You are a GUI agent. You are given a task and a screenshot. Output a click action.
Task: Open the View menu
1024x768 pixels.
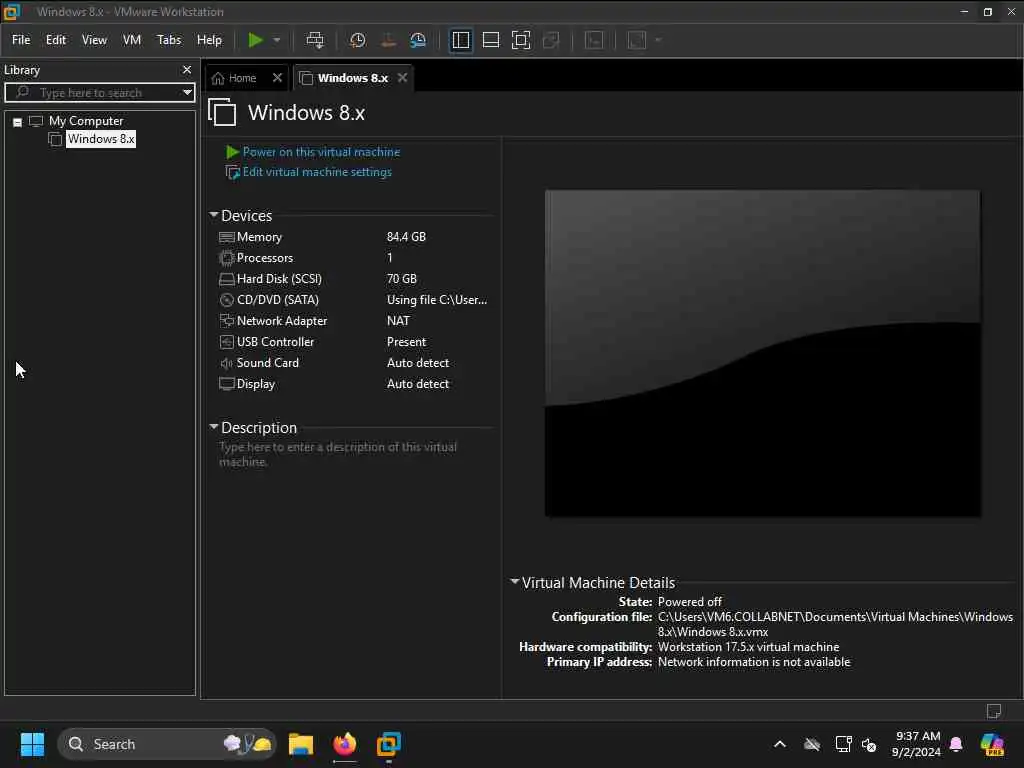pos(94,40)
